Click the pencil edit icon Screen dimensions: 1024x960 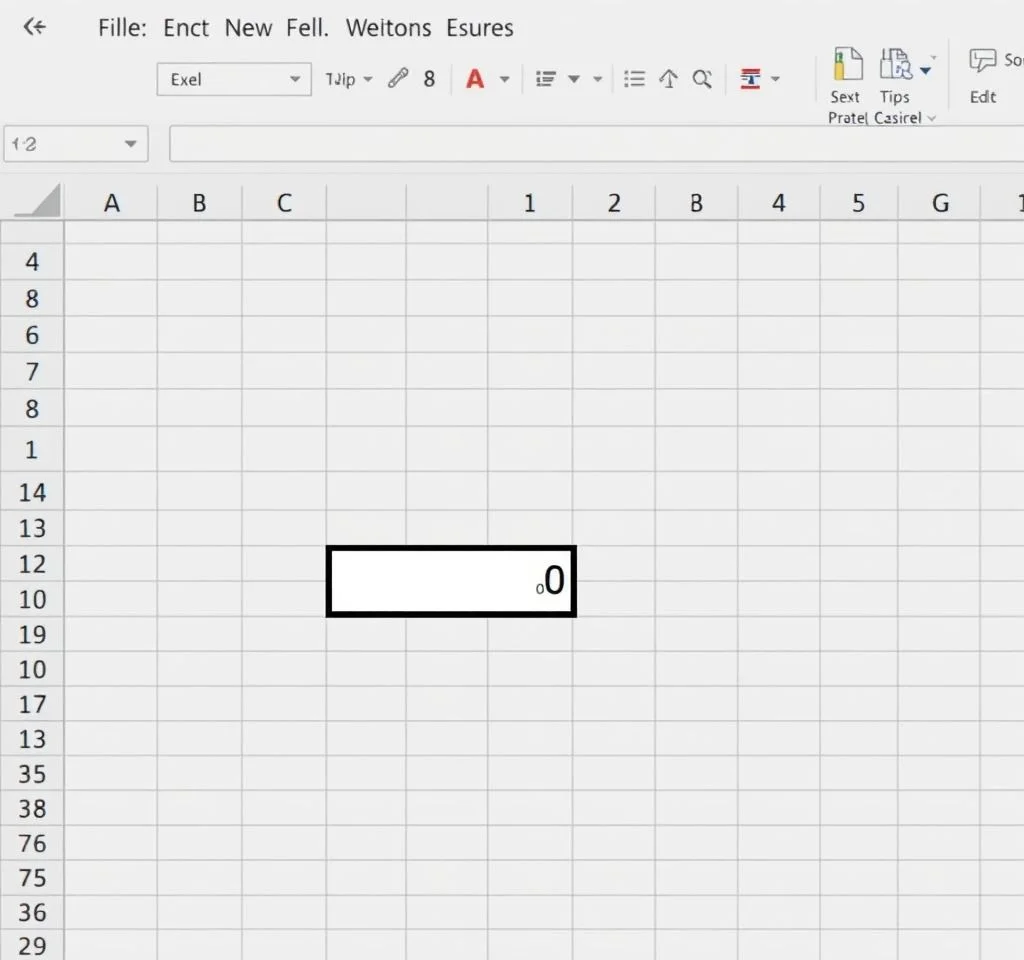pos(398,78)
